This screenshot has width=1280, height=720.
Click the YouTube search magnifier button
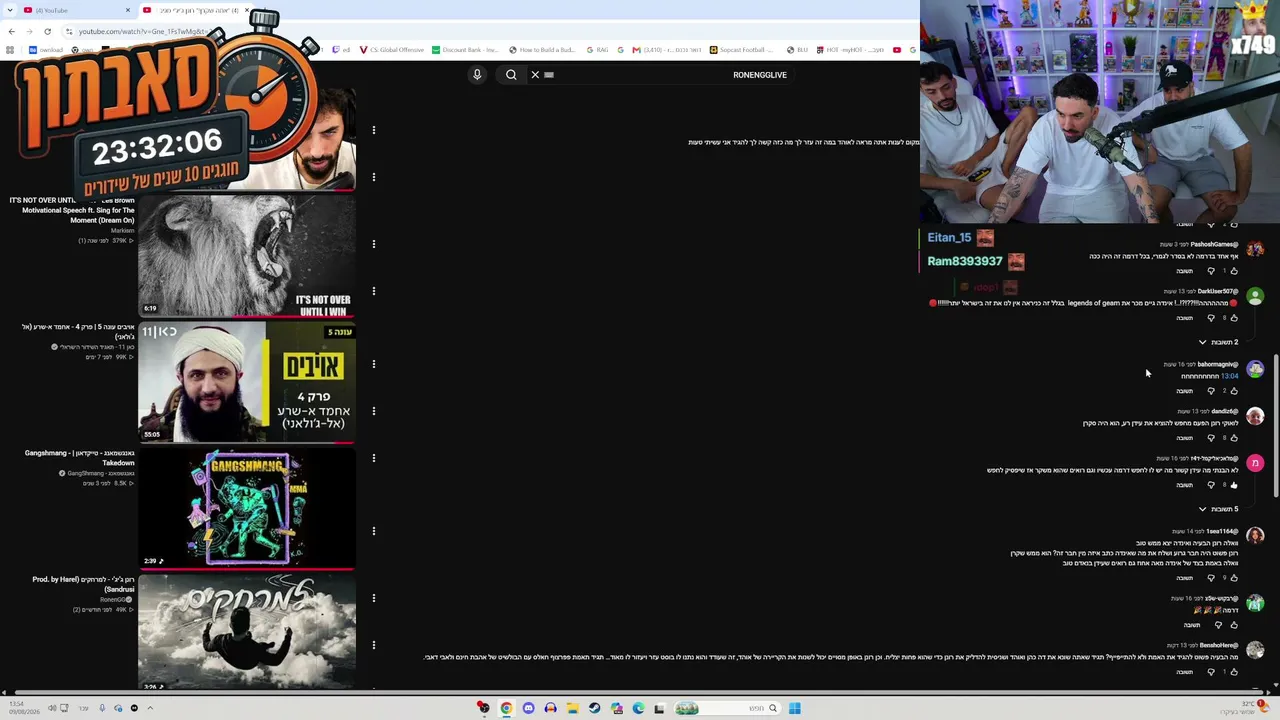511,75
